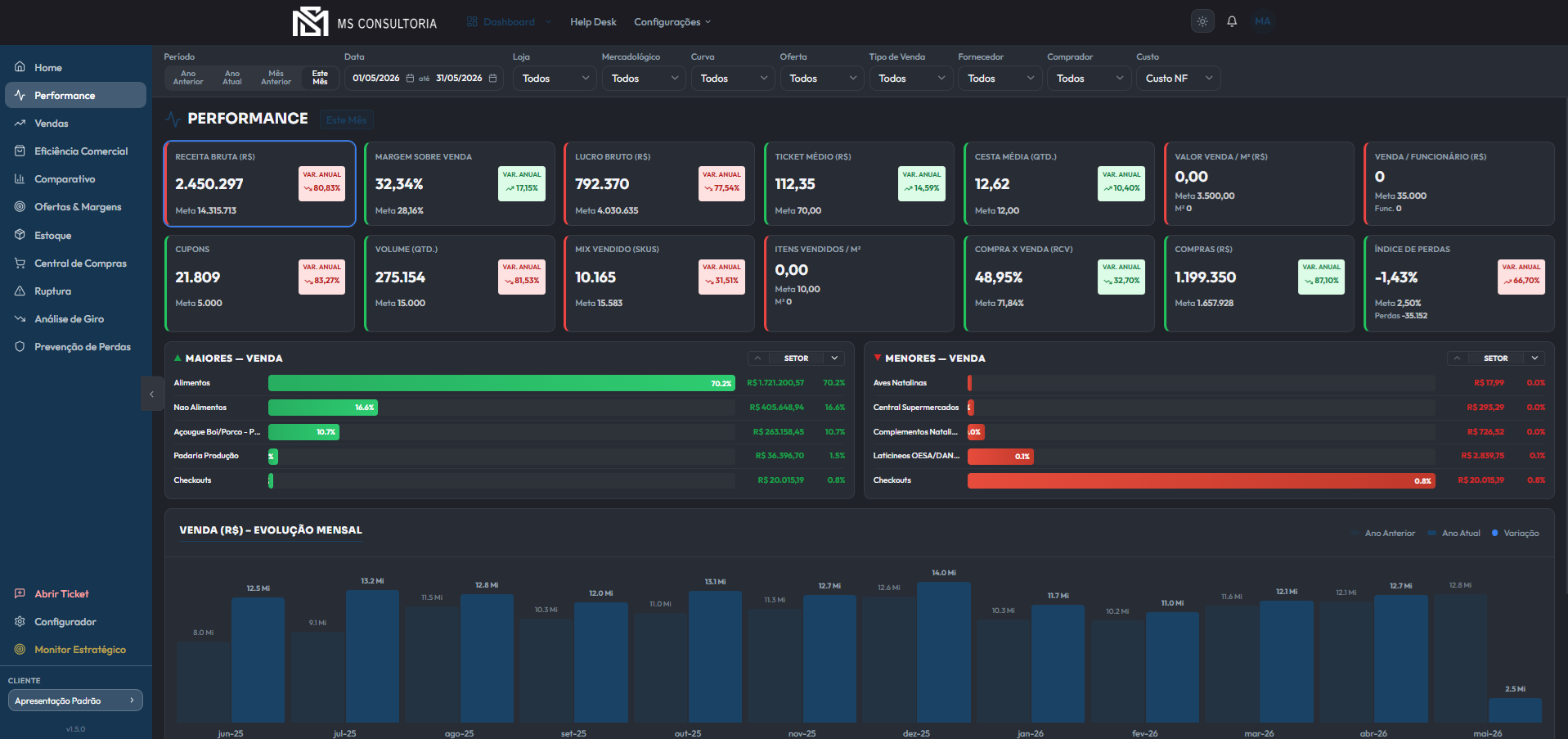Click the Home icon in sidebar
Screen dimensions: 1568x739
(x=20, y=67)
